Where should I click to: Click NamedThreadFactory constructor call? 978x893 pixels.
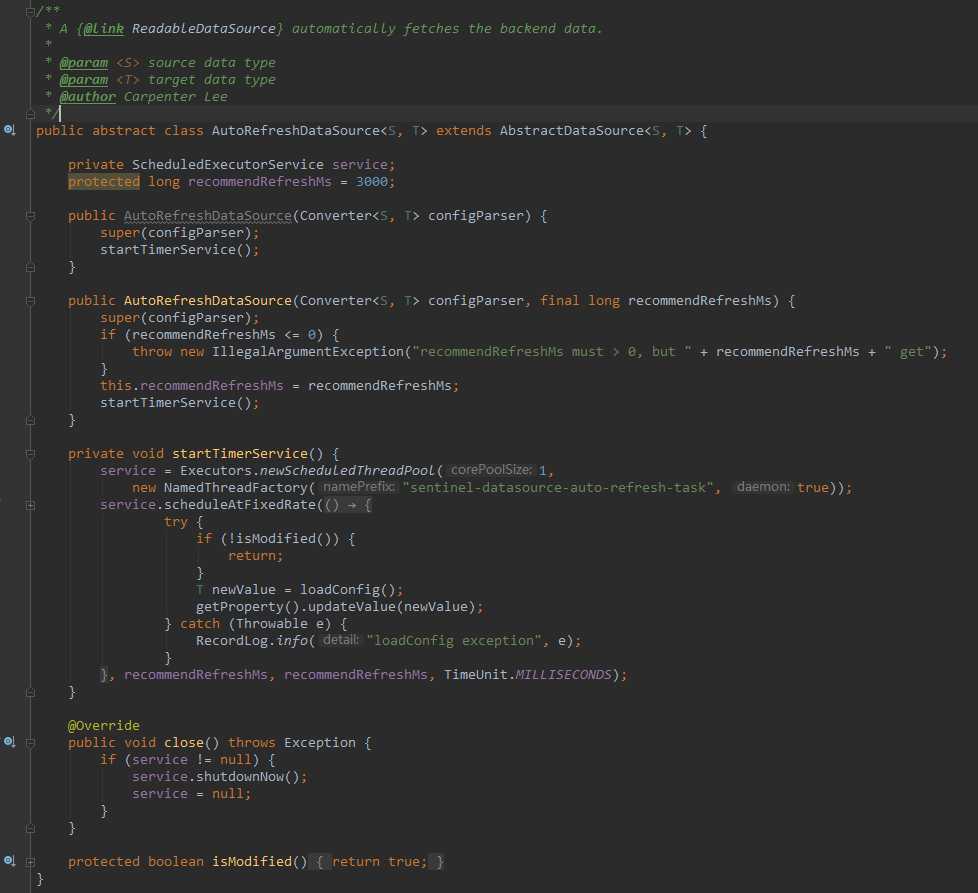point(236,488)
